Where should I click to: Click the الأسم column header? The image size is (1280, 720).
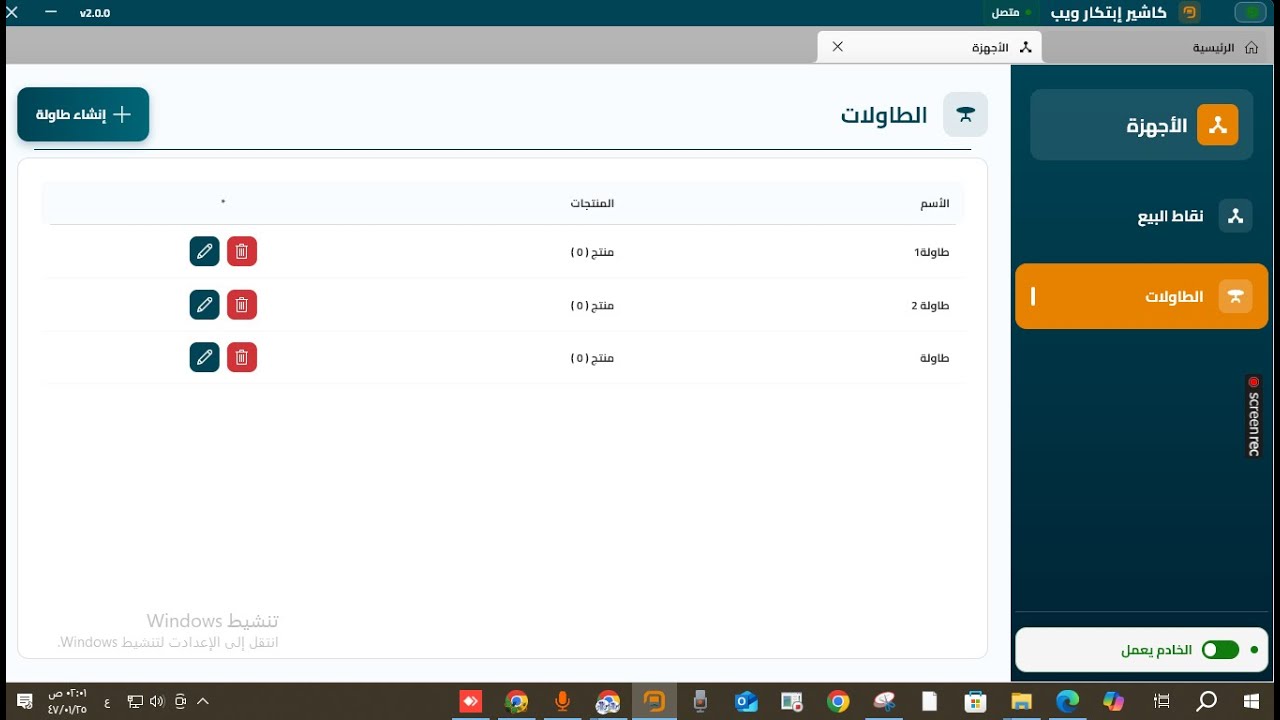coord(935,203)
